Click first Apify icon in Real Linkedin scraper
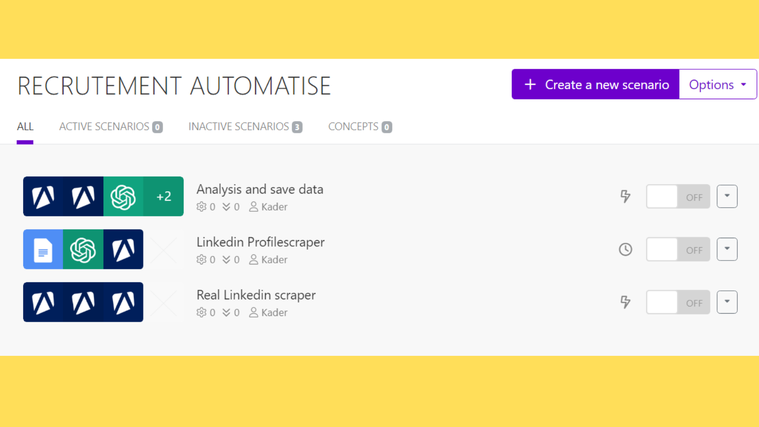The image size is (759, 427). [43, 302]
